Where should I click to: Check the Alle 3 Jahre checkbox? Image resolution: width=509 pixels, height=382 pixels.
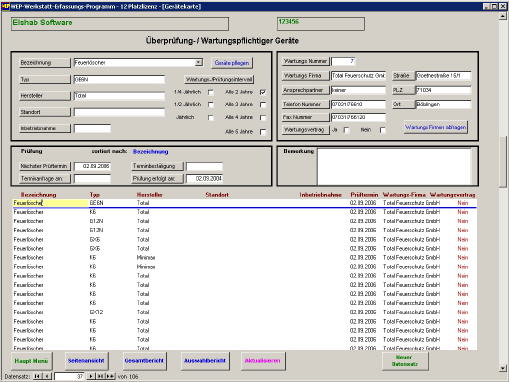point(263,104)
